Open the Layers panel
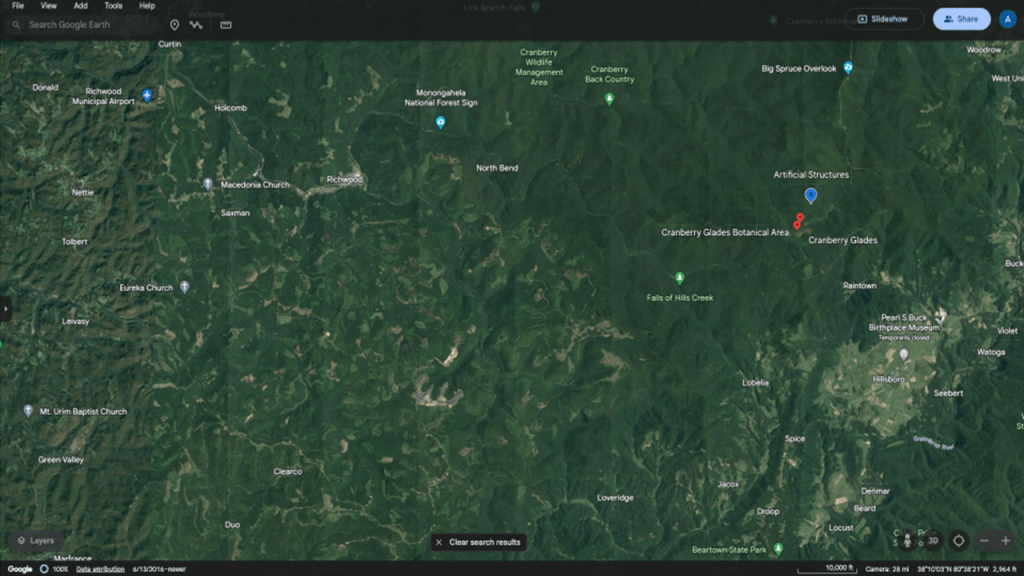The width and height of the screenshot is (1024, 576). (35, 540)
